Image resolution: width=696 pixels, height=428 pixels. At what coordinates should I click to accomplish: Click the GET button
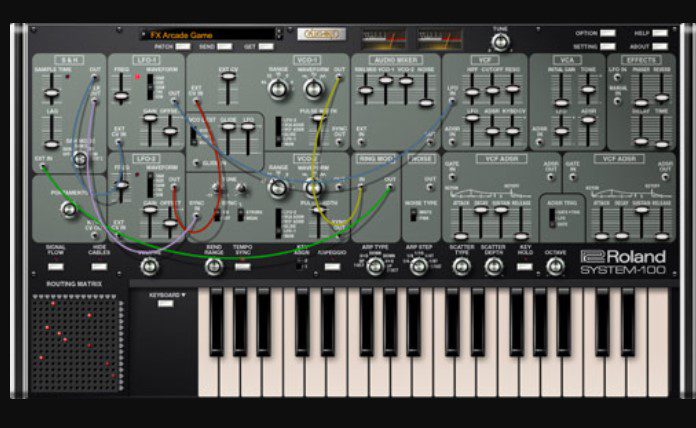[266, 46]
